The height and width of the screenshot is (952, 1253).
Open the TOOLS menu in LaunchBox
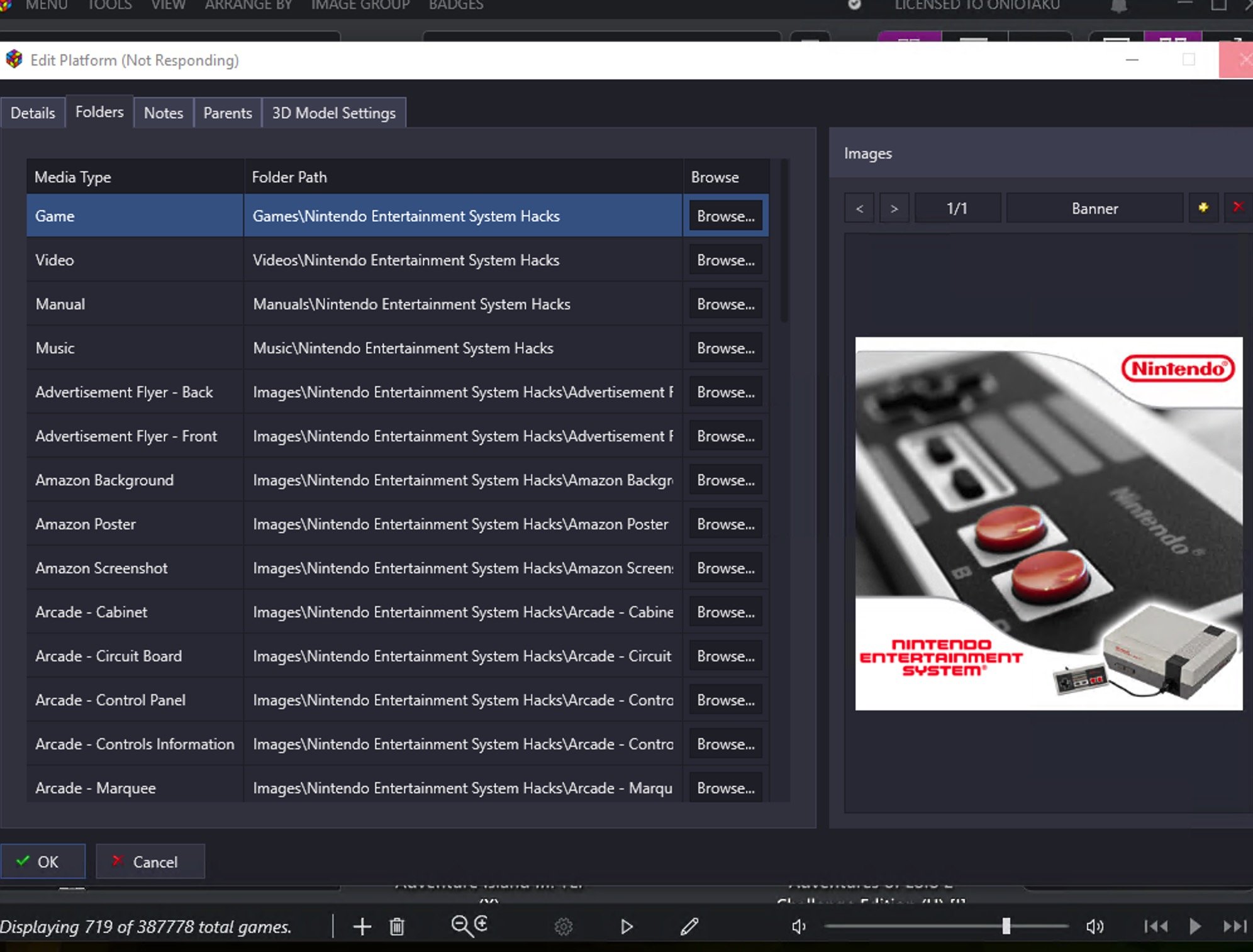tap(109, 6)
